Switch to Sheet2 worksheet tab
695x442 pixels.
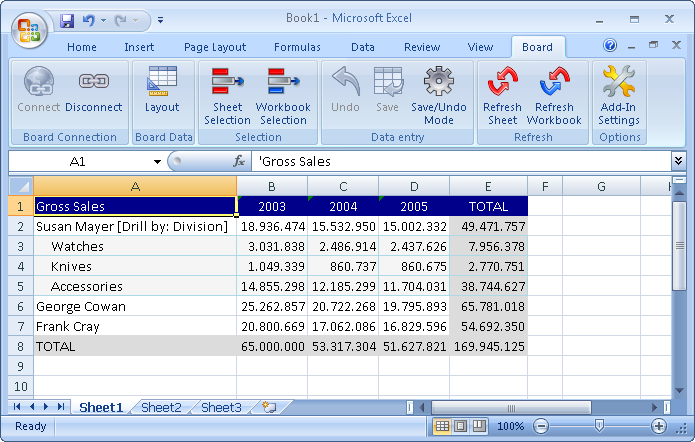(x=161, y=407)
